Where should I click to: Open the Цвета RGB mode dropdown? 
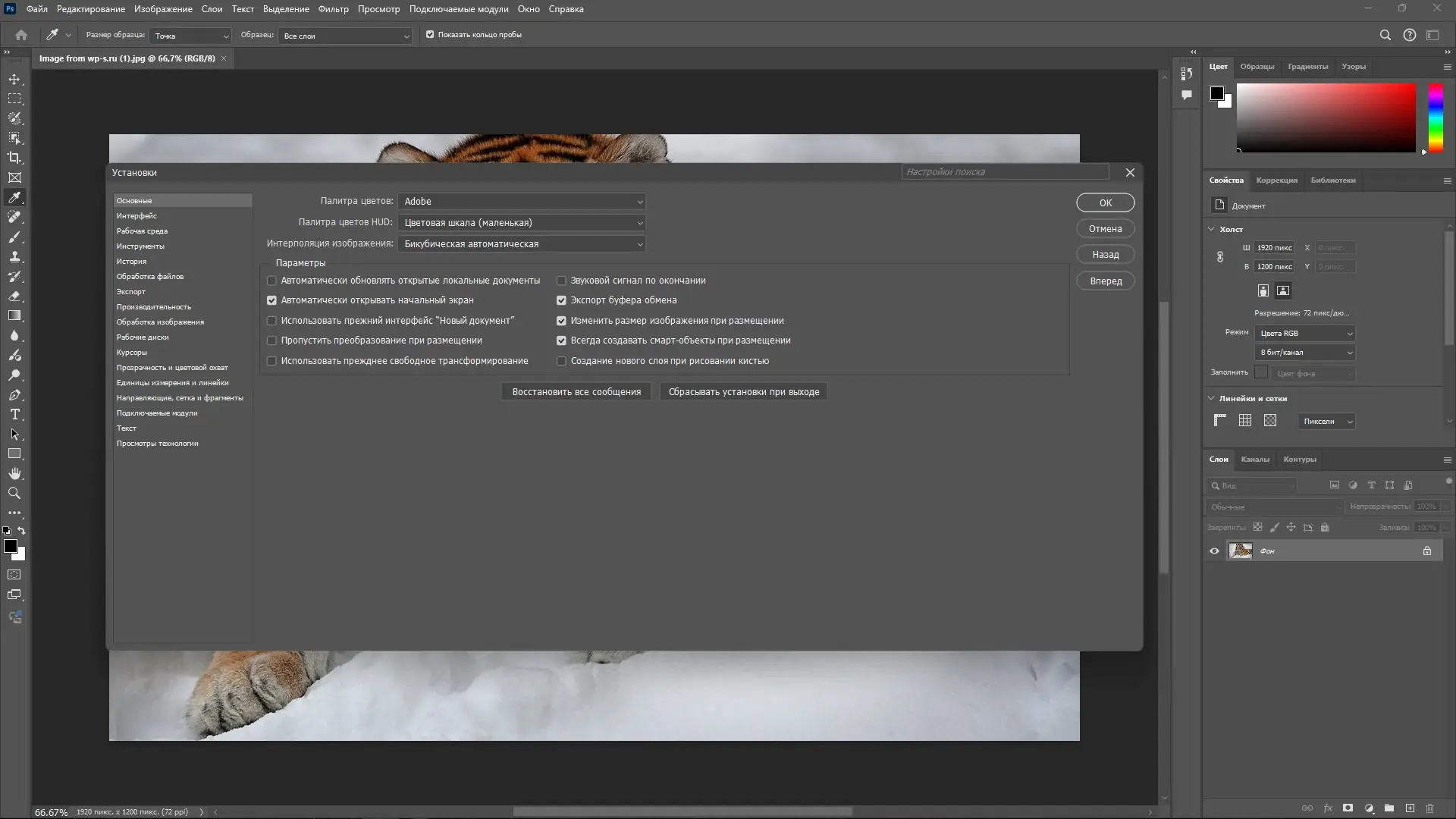coord(1304,334)
